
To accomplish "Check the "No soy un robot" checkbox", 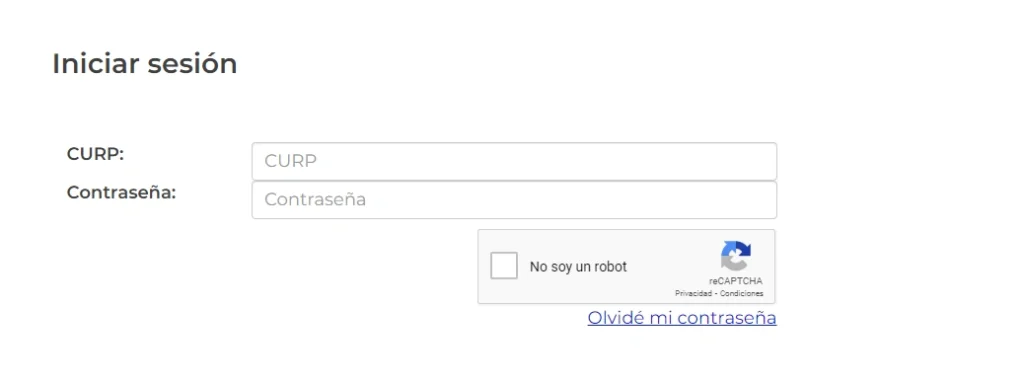I will click(x=504, y=266).
